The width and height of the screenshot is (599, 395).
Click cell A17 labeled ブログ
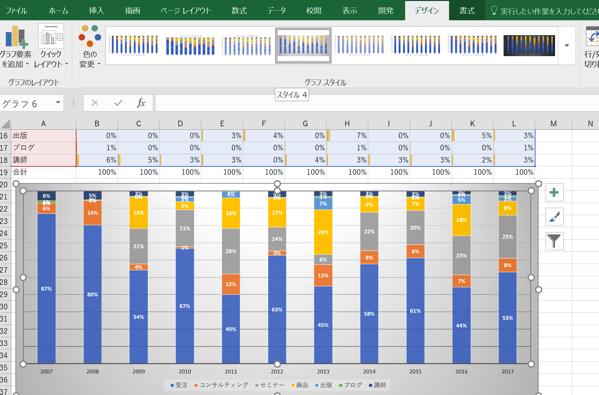(44, 148)
